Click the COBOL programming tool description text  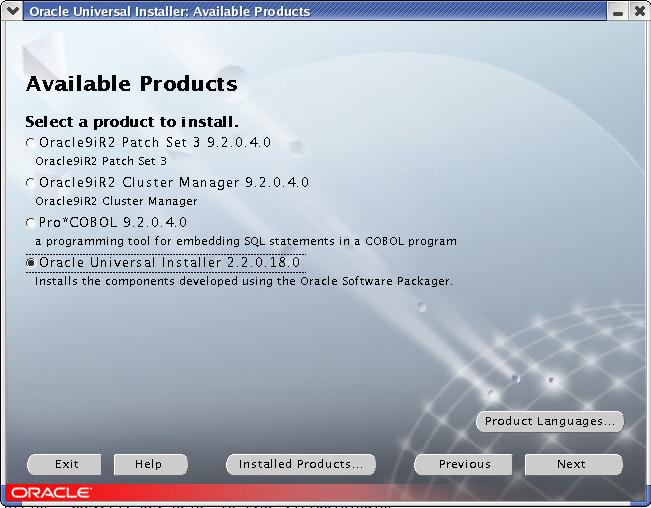[245, 241]
